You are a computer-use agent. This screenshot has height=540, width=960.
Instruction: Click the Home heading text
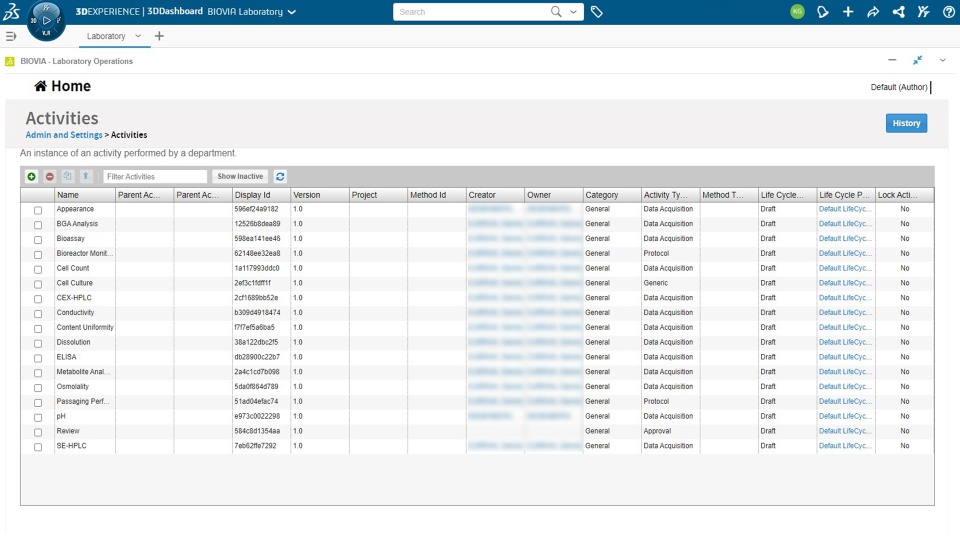click(x=71, y=86)
